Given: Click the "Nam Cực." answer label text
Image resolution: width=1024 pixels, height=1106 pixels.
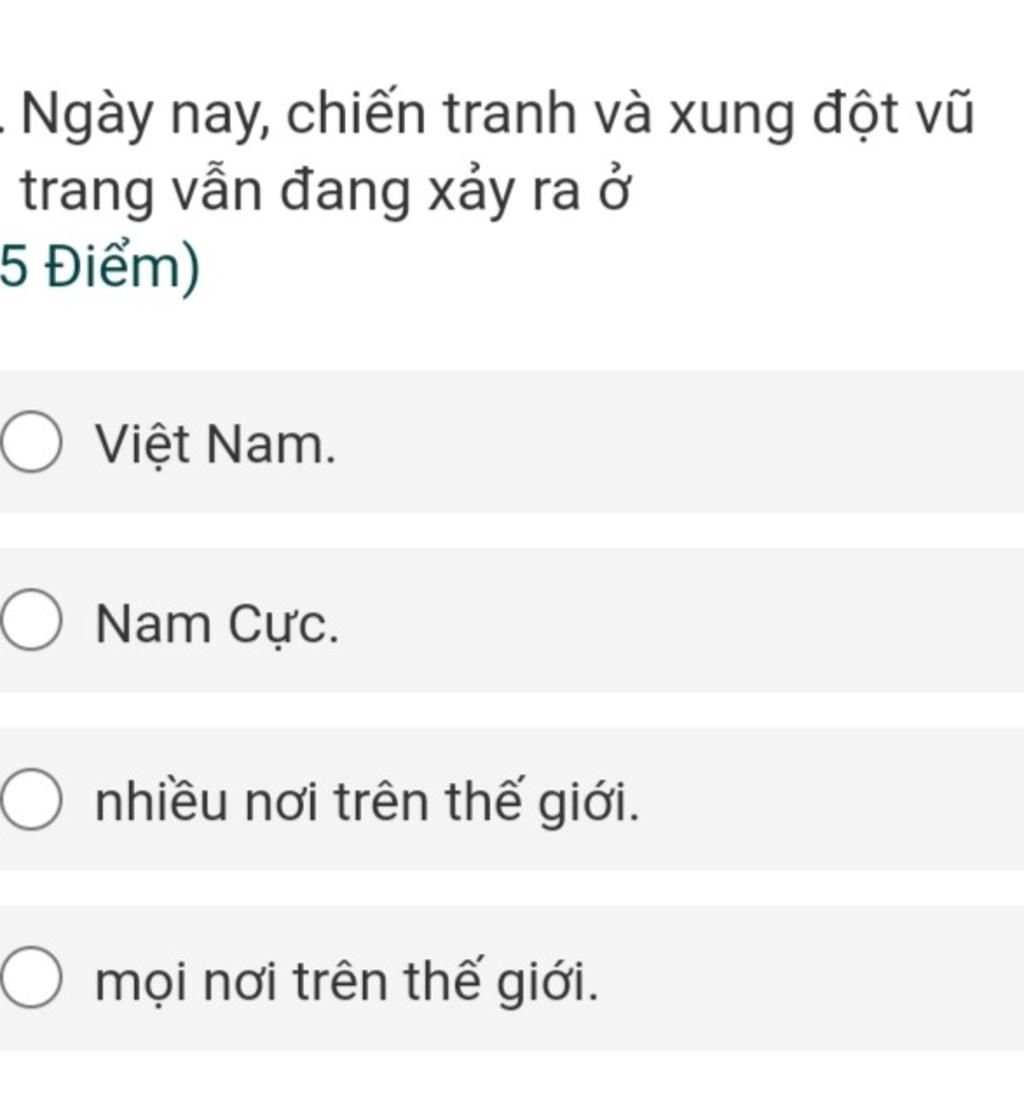Looking at the screenshot, I should click(x=217, y=625).
